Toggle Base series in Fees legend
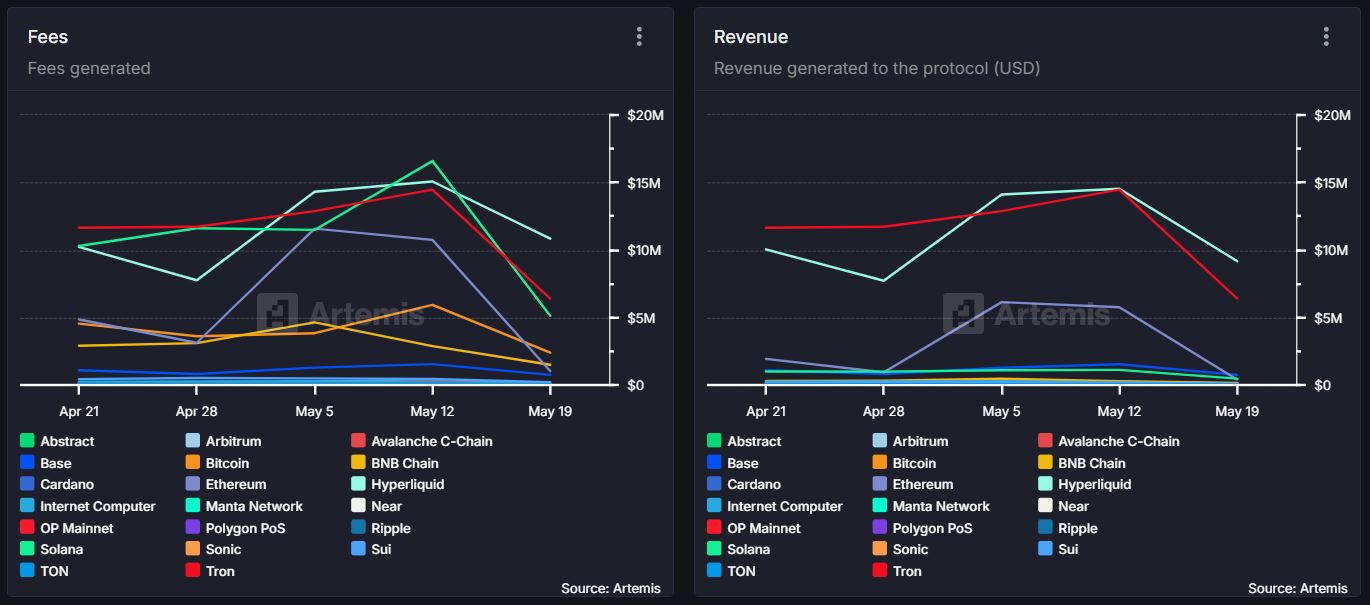1370x605 pixels. point(46,463)
